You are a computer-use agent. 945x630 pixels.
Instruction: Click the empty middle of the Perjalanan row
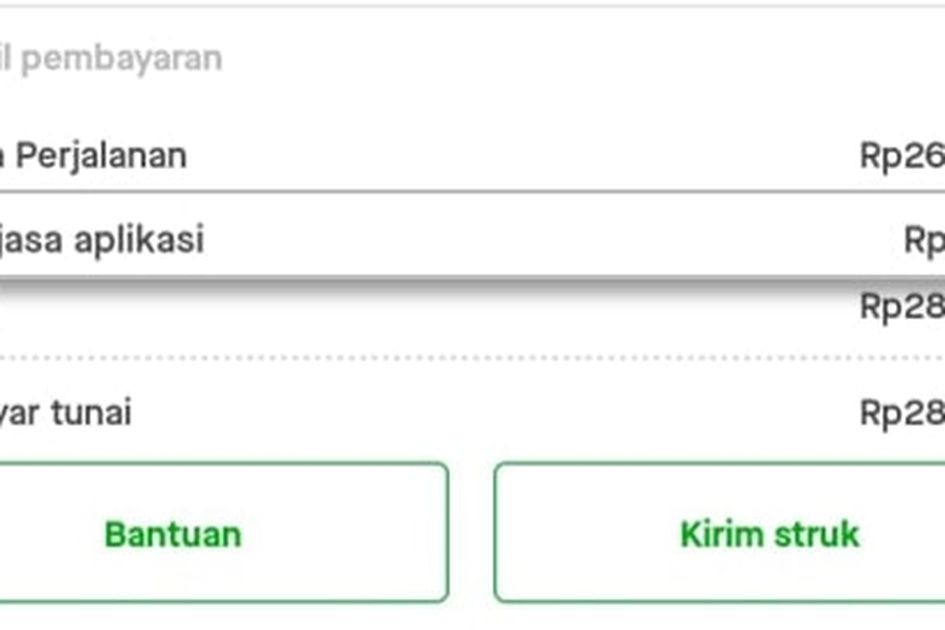(x=520, y=156)
